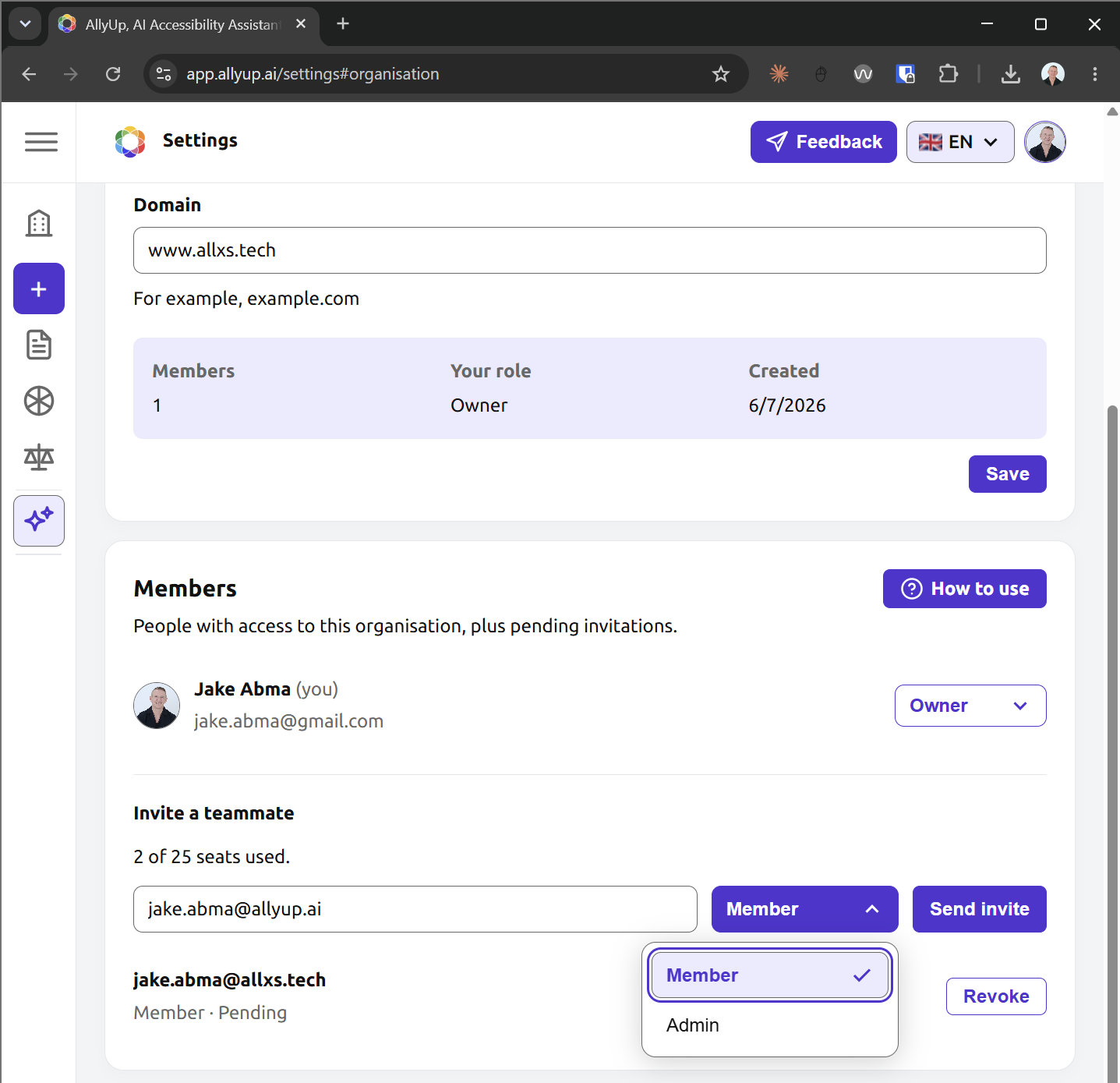This screenshot has height=1083, width=1120.
Task: Bookmark this page with the star icon
Action: (x=721, y=74)
